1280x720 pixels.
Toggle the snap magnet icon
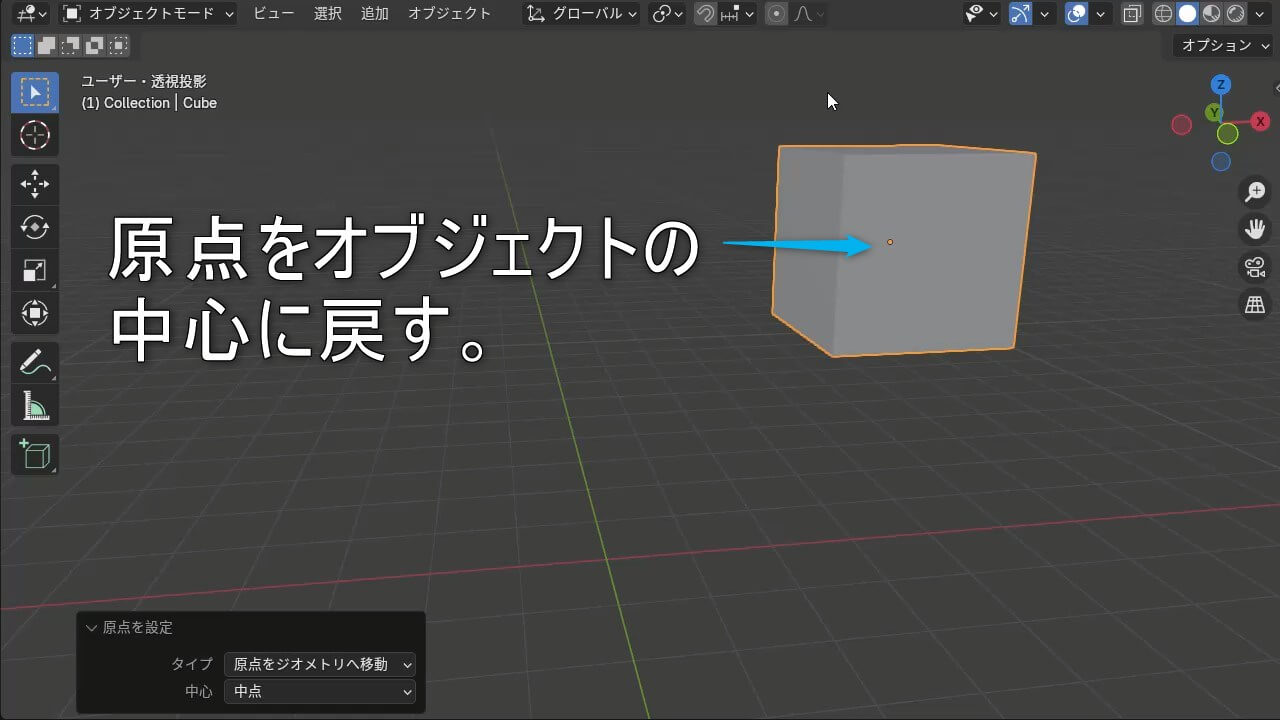tap(705, 14)
